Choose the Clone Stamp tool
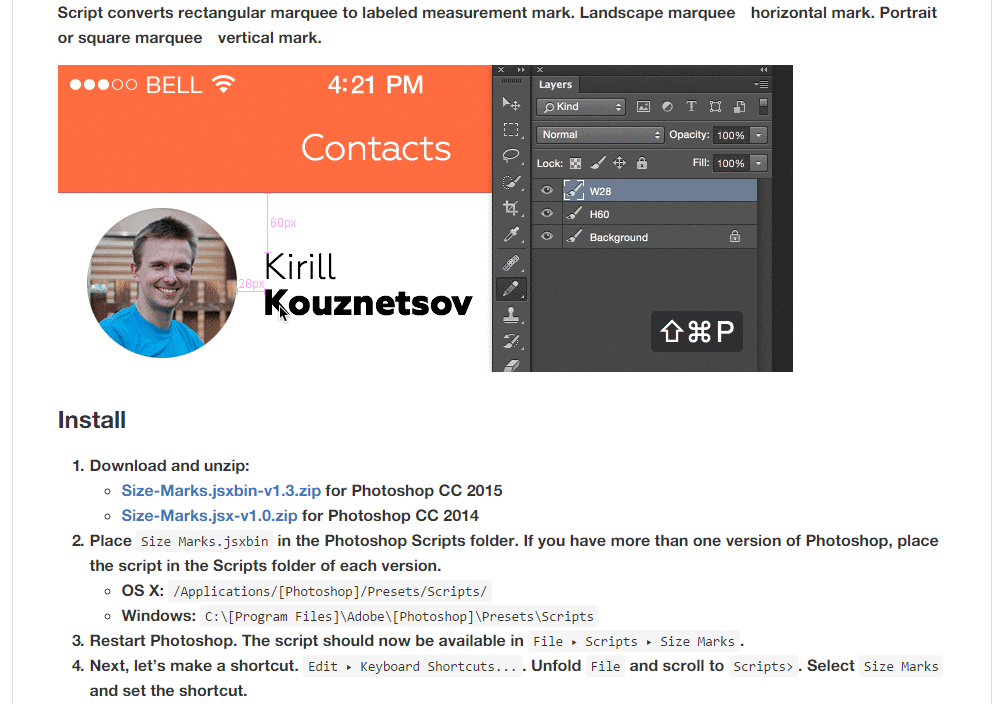This screenshot has height=704, width=1004. coord(511,314)
